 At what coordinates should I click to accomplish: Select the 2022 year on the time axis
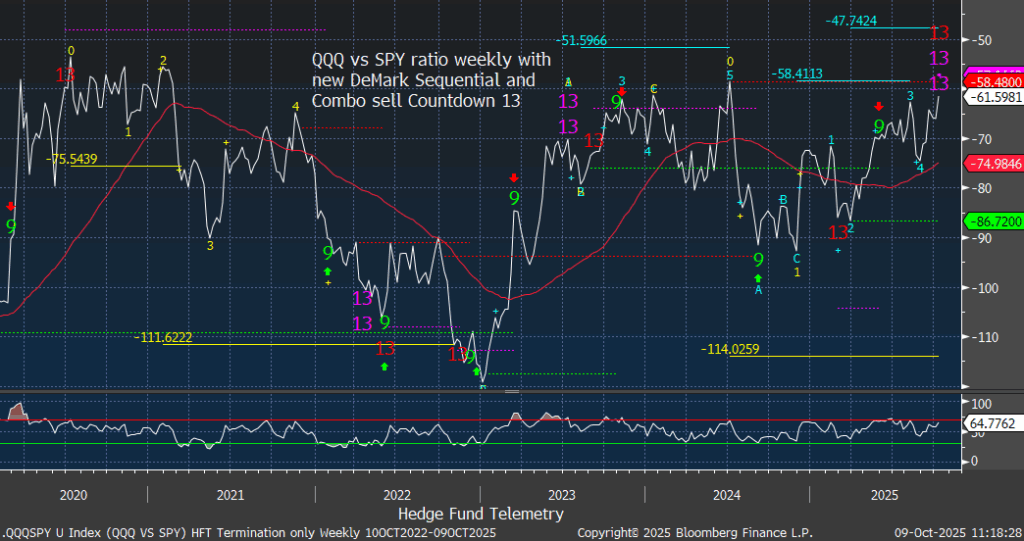click(x=397, y=494)
